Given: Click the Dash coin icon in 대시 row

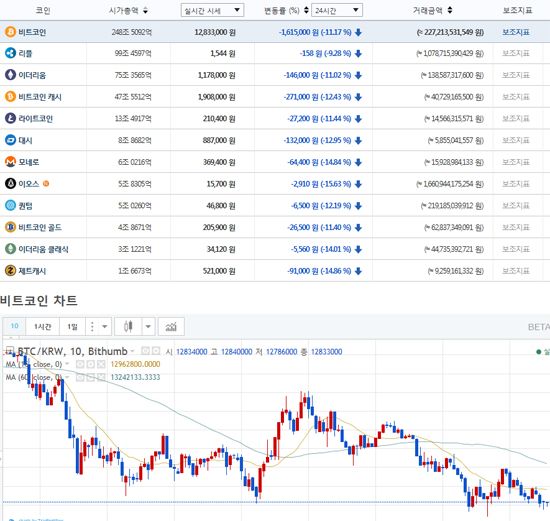Looking at the screenshot, I should pyautogui.click(x=10, y=140).
